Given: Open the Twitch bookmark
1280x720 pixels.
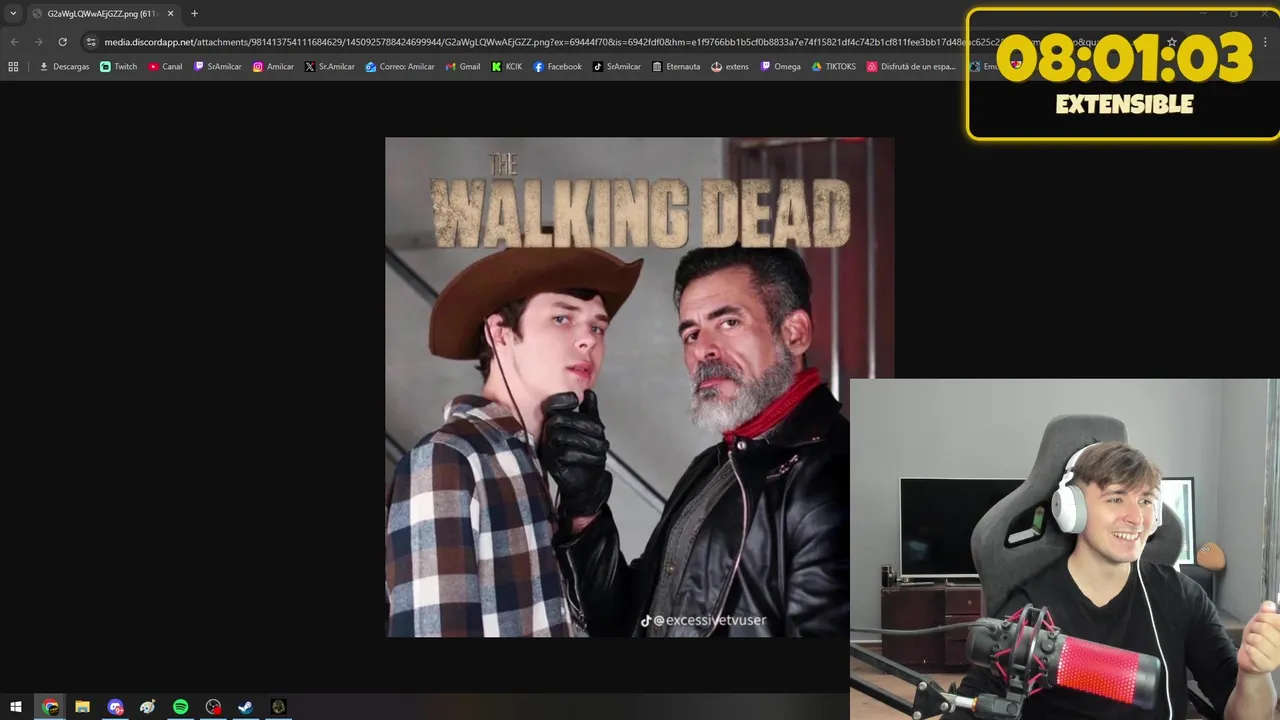Looking at the screenshot, I should click(x=119, y=67).
